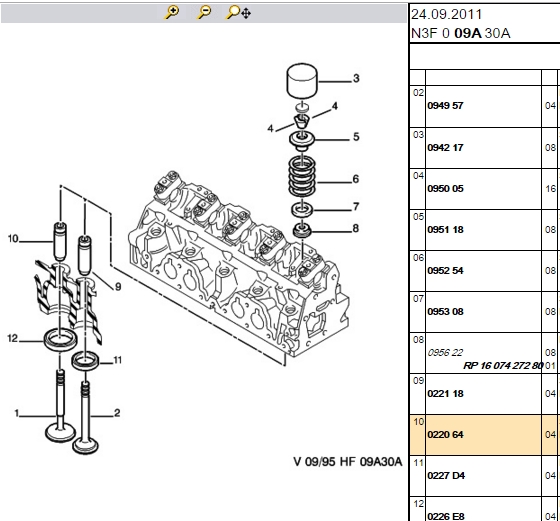Click diagram callout number 2
Image resolution: width=560 pixels, height=521 pixels.
[x=117, y=413]
